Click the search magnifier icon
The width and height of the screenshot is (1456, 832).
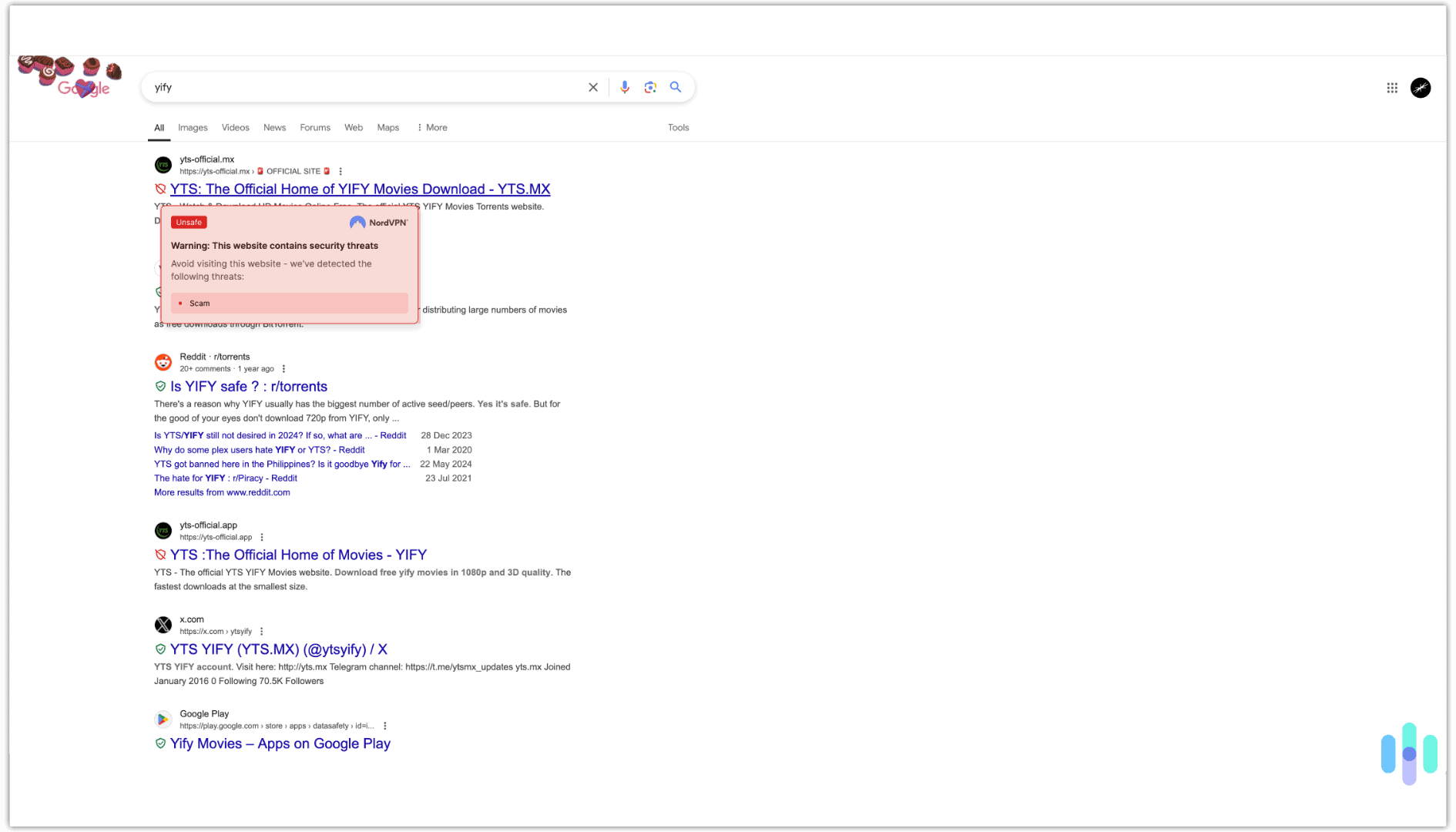[676, 87]
